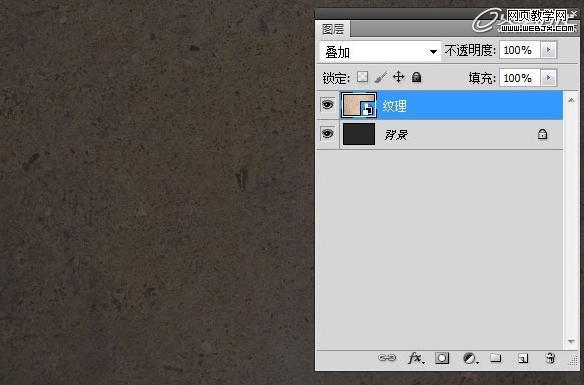Create a new layer
Screen dimensions: 584x385
[x=523, y=358]
